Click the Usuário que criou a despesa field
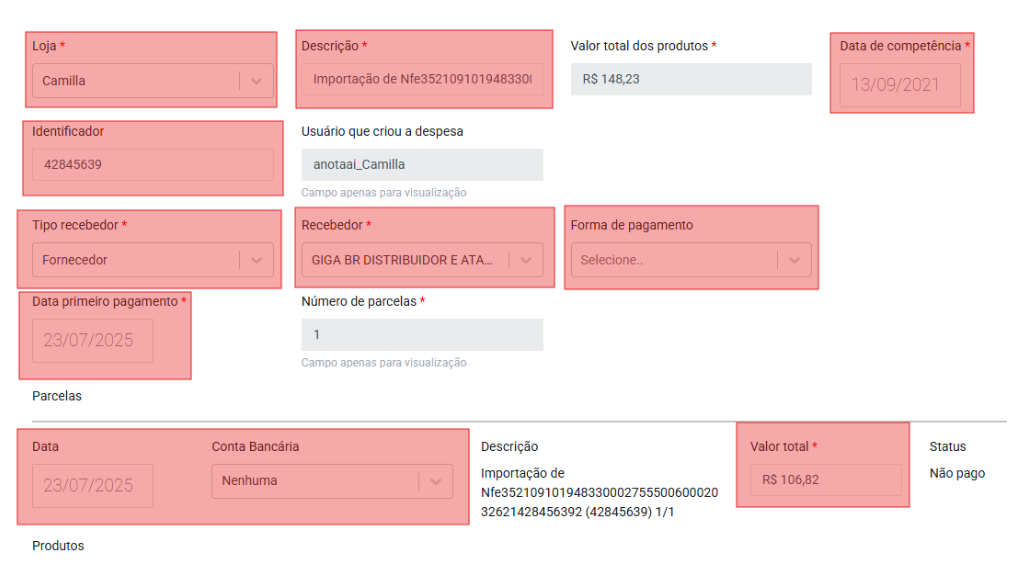This screenshot has width=1010, height=565. pyautogui.click(x=422, y=165)
